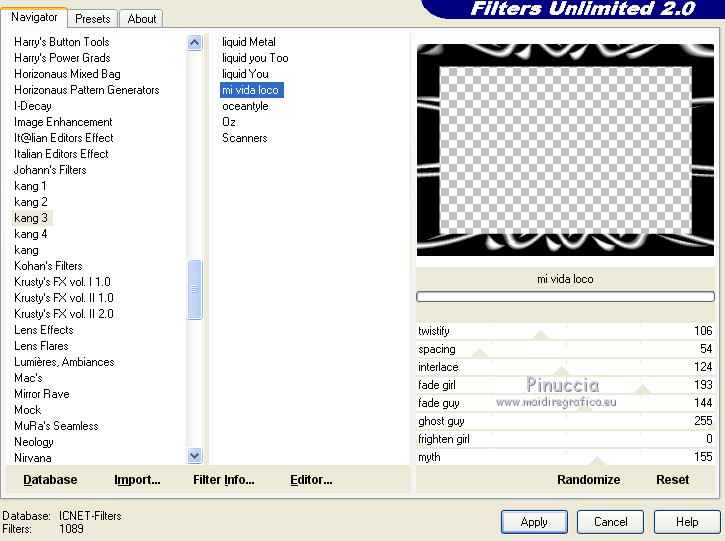725x541 pixels.
Task: Click the scroll down arrow of filter list
Action: [195, 455]
